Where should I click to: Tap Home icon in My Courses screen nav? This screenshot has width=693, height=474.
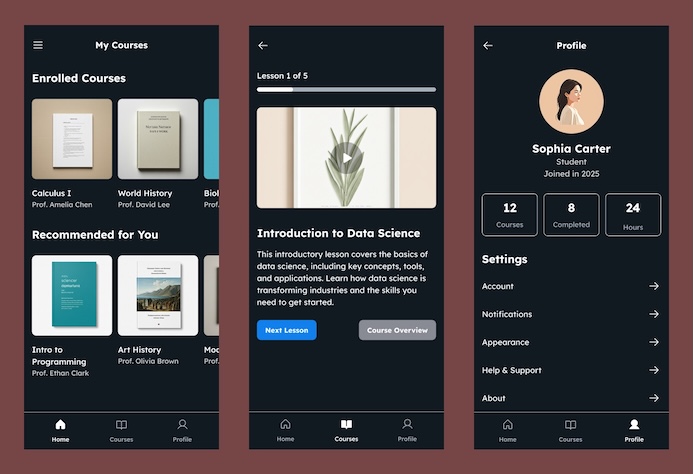pyautogui.click(x=61, y=425)
